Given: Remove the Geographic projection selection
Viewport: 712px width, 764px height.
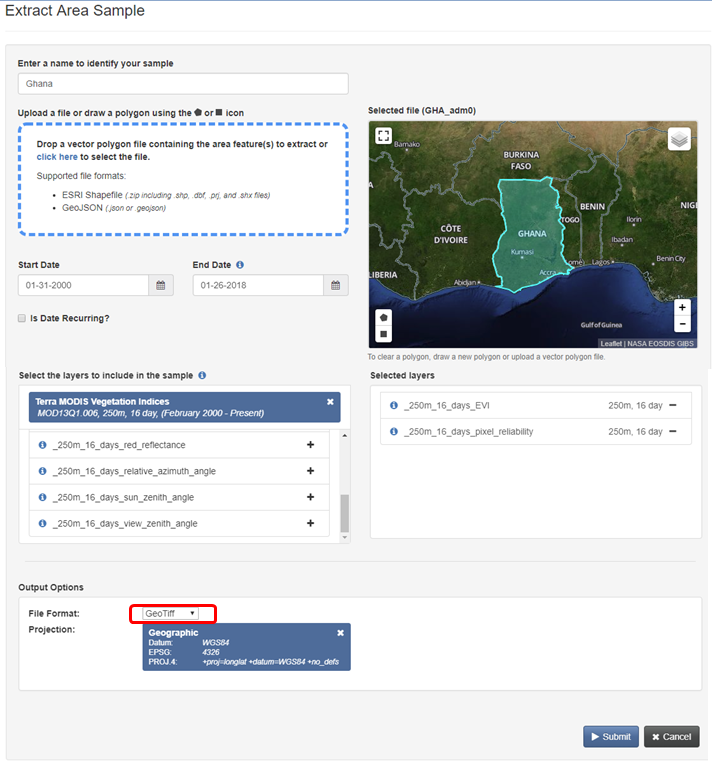Looking at the screenshot, I should click(x=340, y=633).
